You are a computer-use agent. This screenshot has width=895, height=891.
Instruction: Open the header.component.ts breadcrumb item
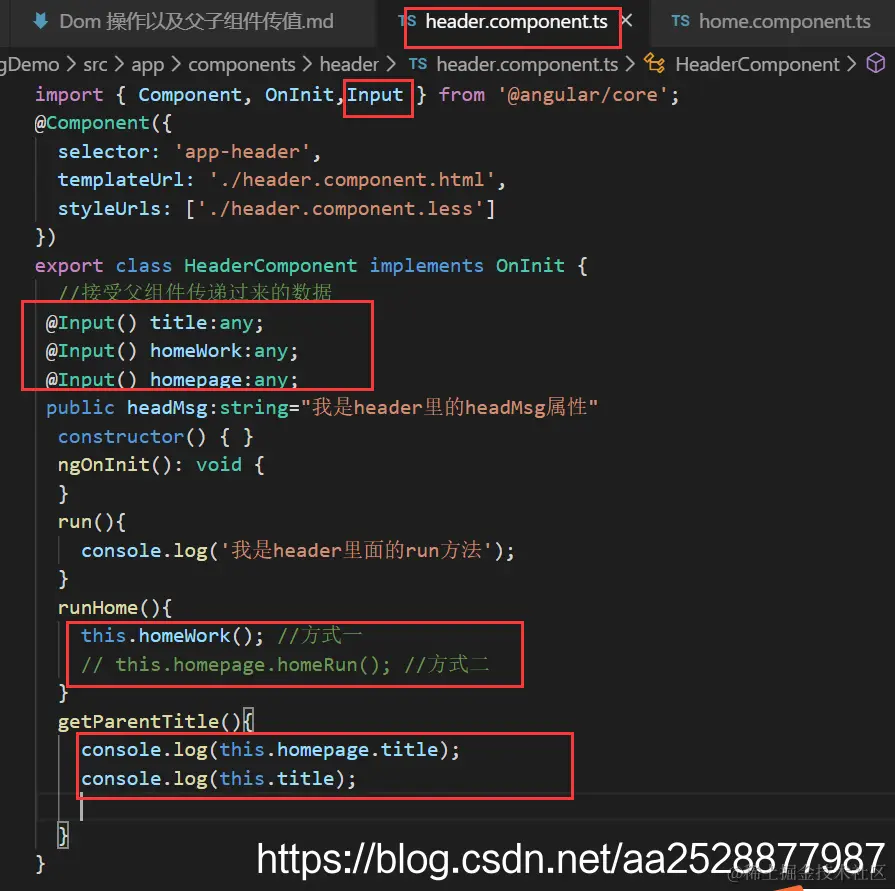(x=527, y=64)
